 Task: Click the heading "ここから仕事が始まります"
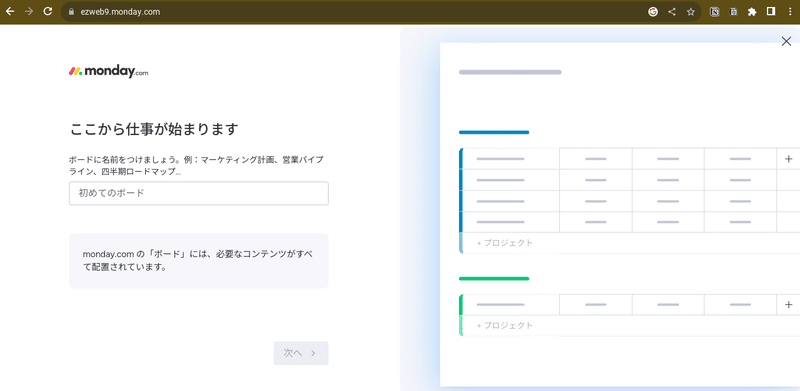pyautogui.click(x=154, y=130)
